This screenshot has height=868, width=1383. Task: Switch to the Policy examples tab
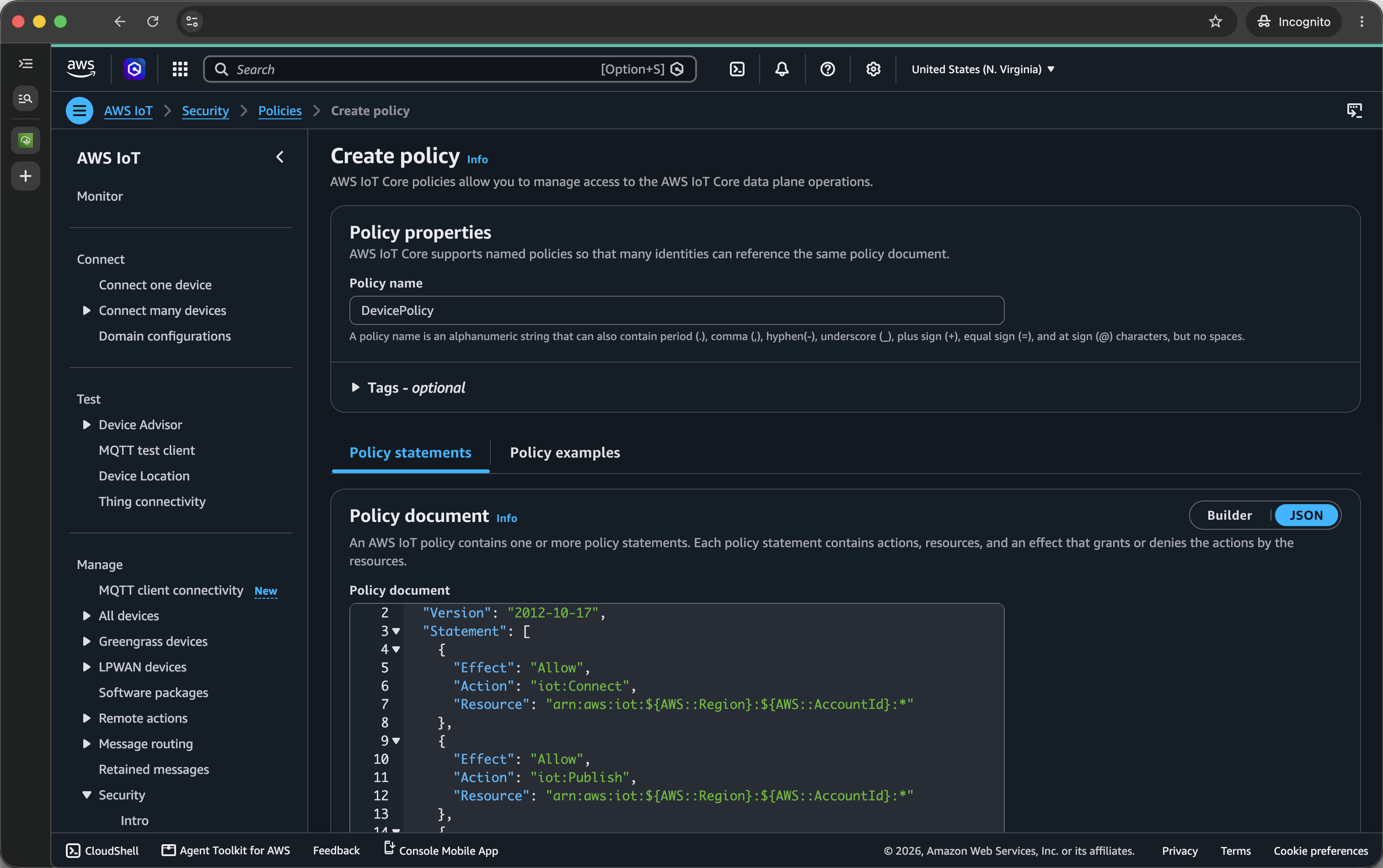(564, 453)
